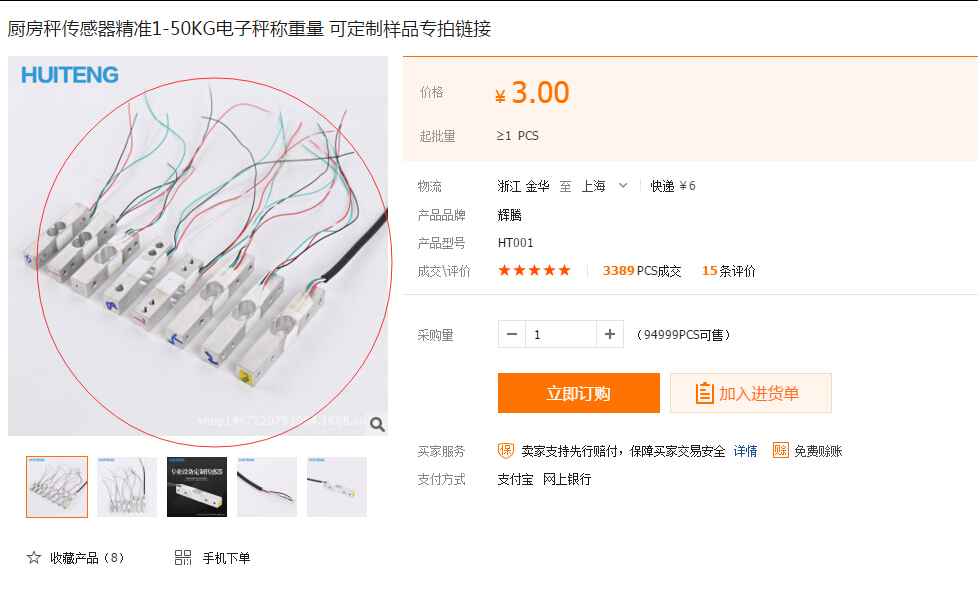Click the purchase quantity input field
Screen dimensions: 978x599
(x=561, y=334)
